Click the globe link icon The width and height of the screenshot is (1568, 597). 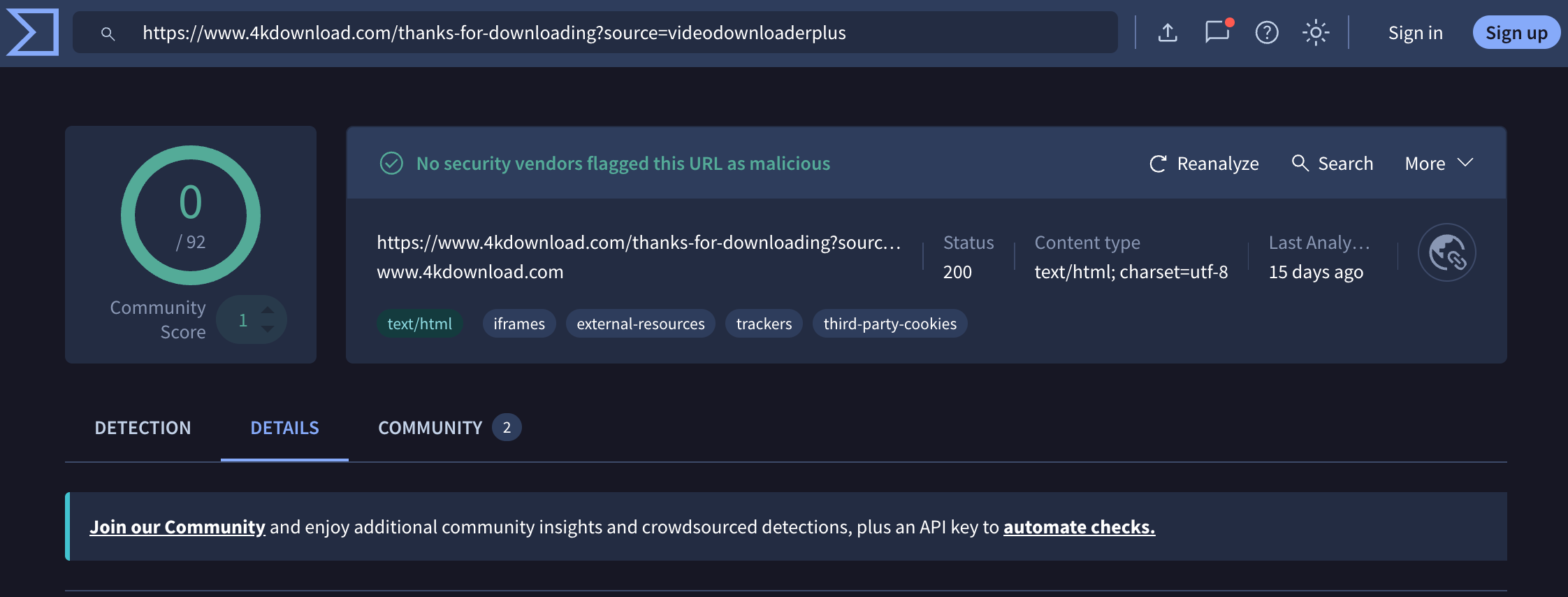click(1446, 252)
